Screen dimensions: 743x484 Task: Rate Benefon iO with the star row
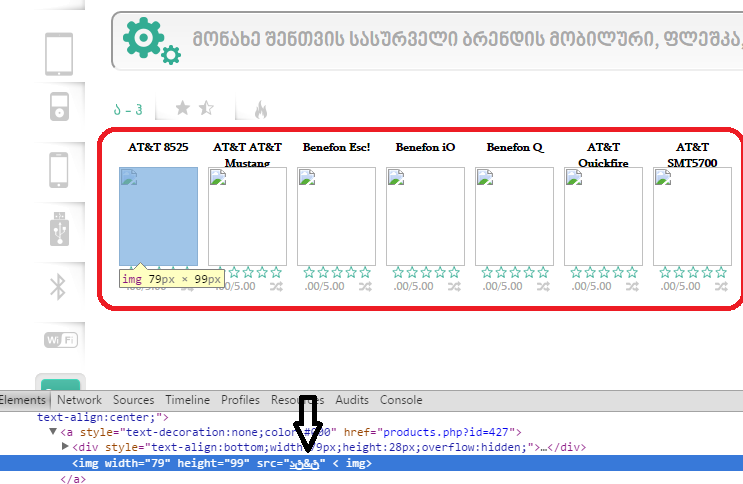coord(426,272)
